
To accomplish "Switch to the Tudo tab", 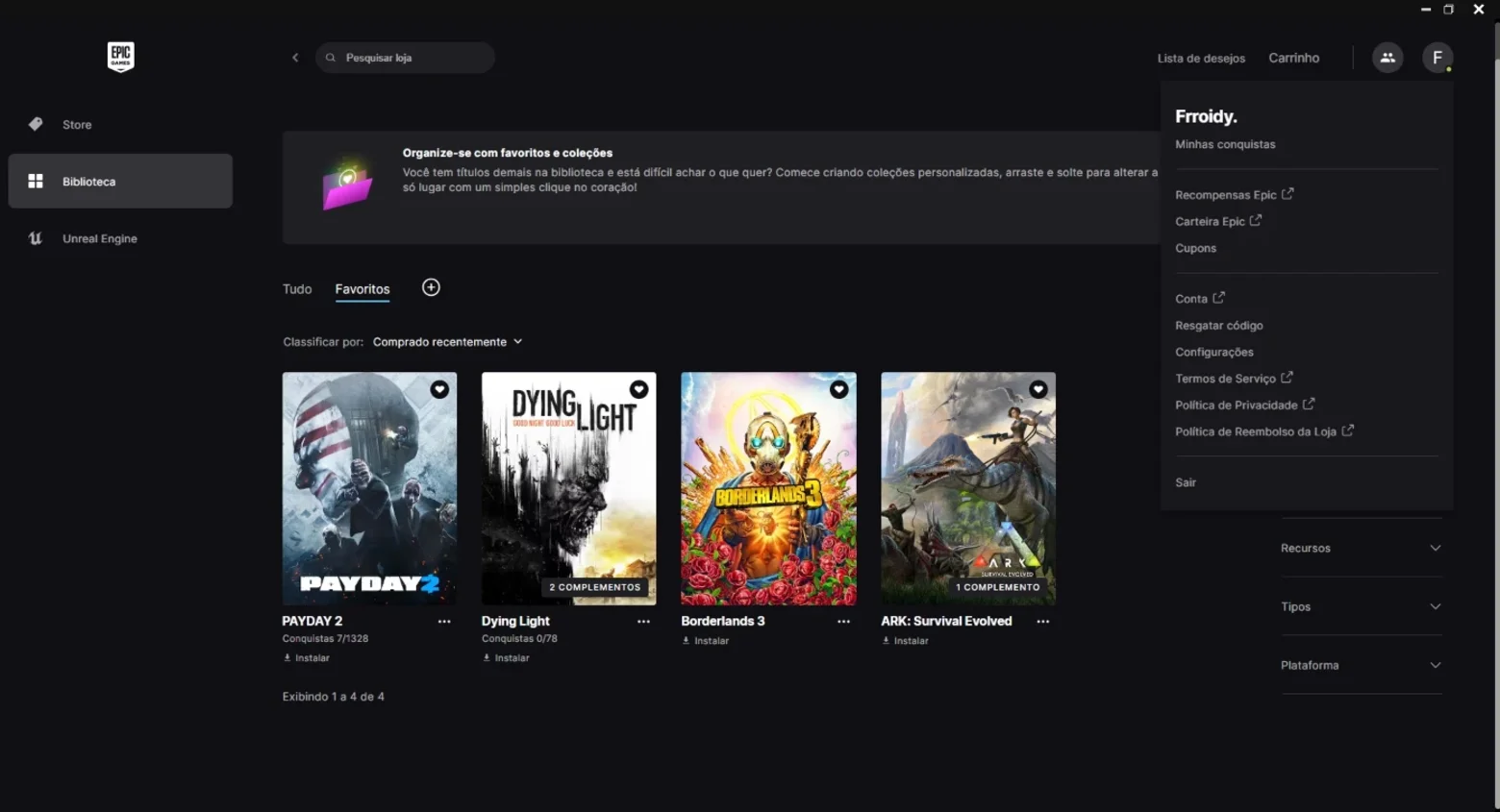I will (x=297, y=289).
